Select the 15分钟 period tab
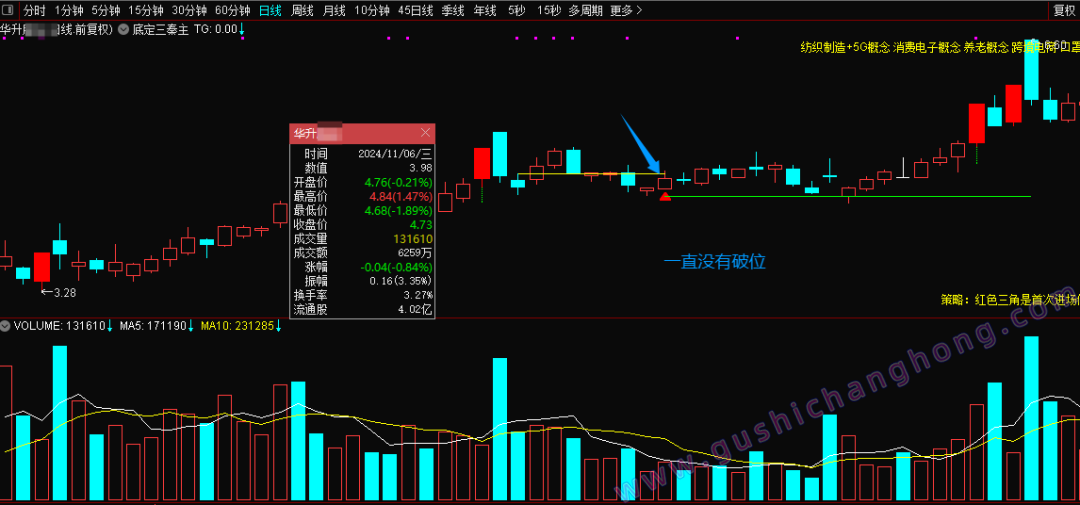This screenshot has height=505, width=1080. 146,10
